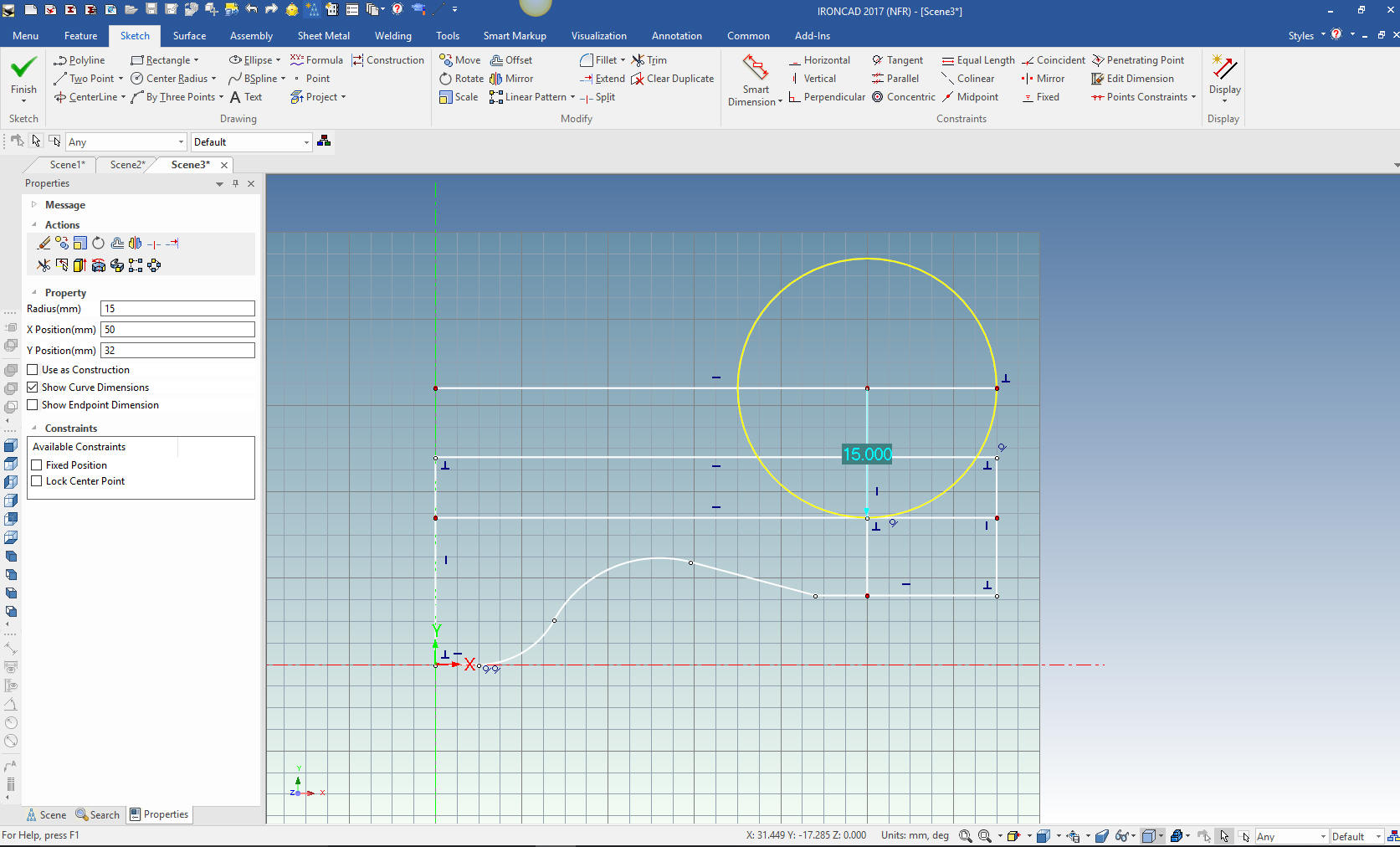Select the BSpline tool
This screenshot has height=847, width=1400.
(254, 79)
